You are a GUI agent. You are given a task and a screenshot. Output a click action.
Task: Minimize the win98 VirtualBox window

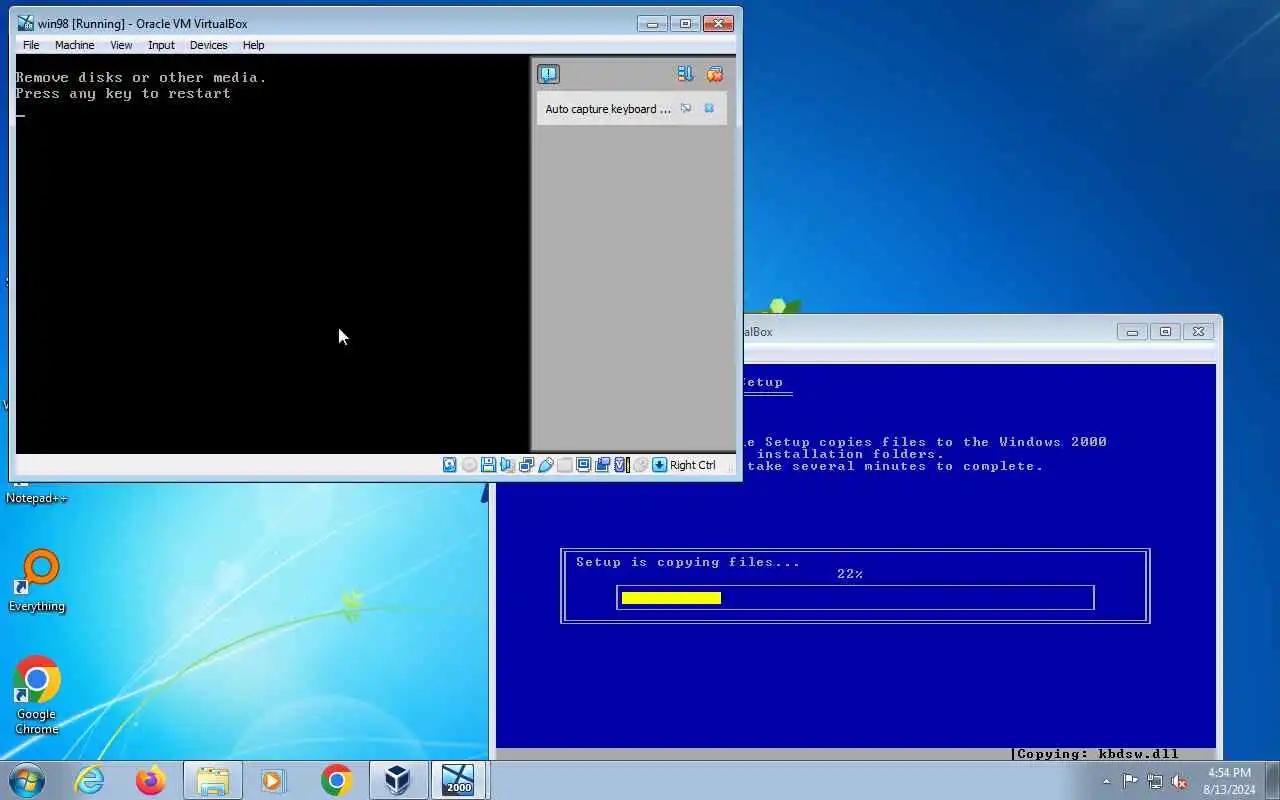pos(652,24)
